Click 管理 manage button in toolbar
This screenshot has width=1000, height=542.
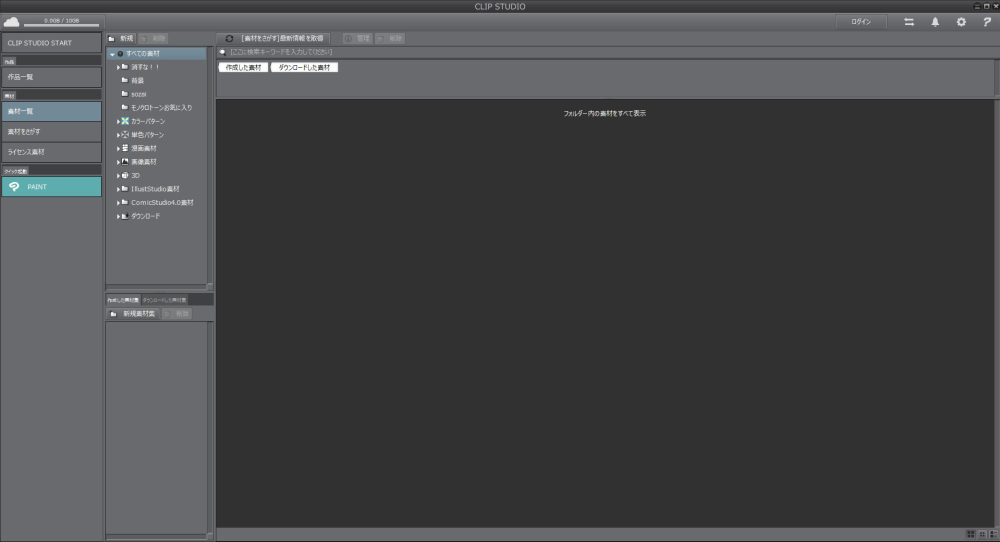357,38
